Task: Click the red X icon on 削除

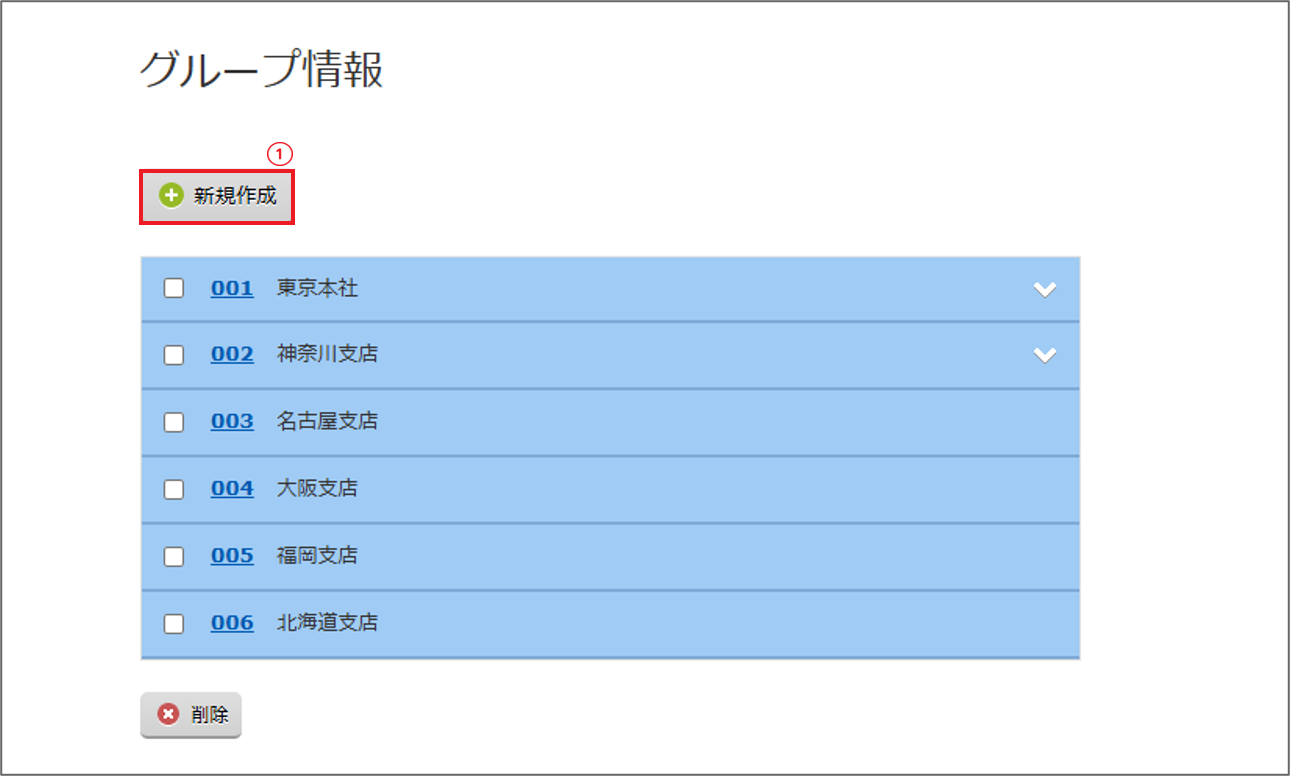Action: click(169, 714)
